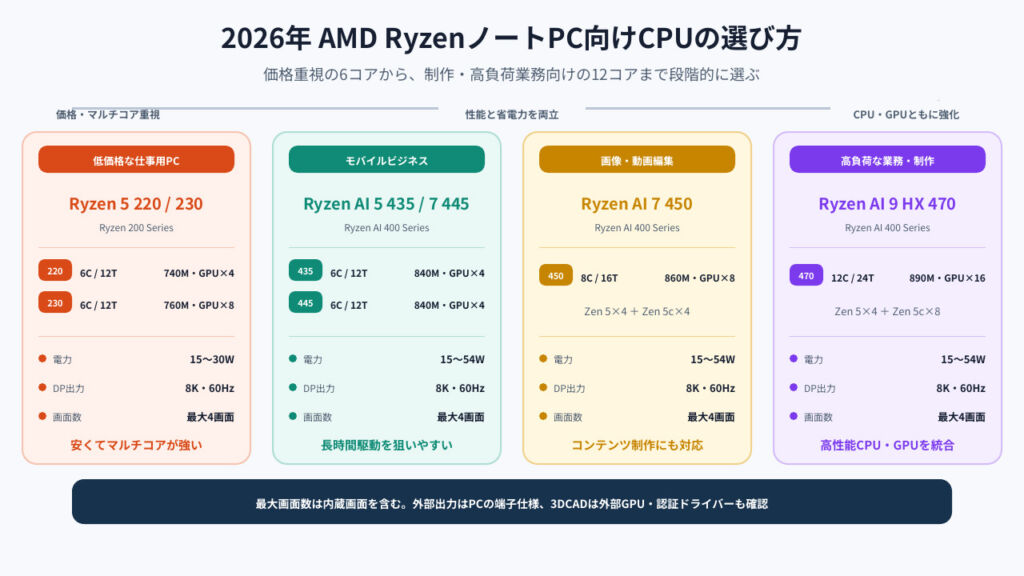The image size is (1024, 576).
Task: Click the main title 2026年 AMD Ryzen
Action: [511, 38]
